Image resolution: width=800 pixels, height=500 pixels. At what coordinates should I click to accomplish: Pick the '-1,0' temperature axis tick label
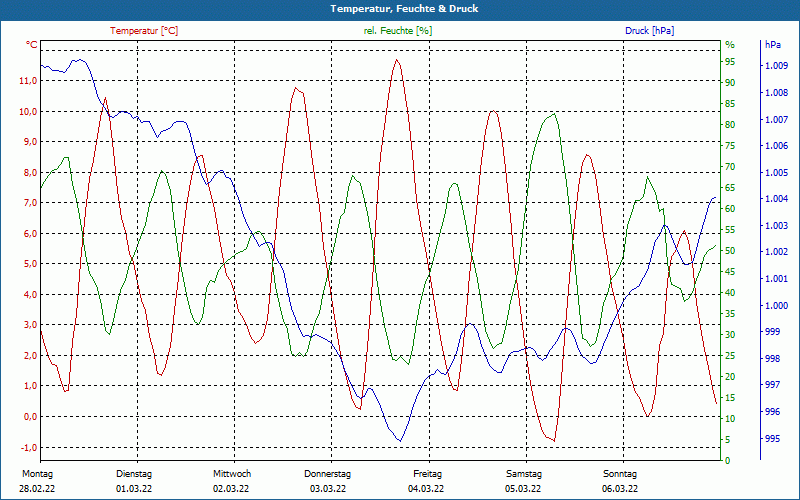(29, 447)
